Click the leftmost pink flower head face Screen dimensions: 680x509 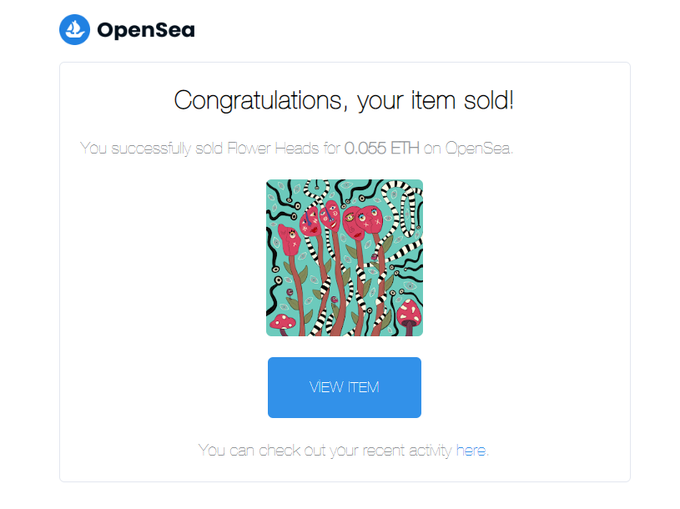click(289, 239)
